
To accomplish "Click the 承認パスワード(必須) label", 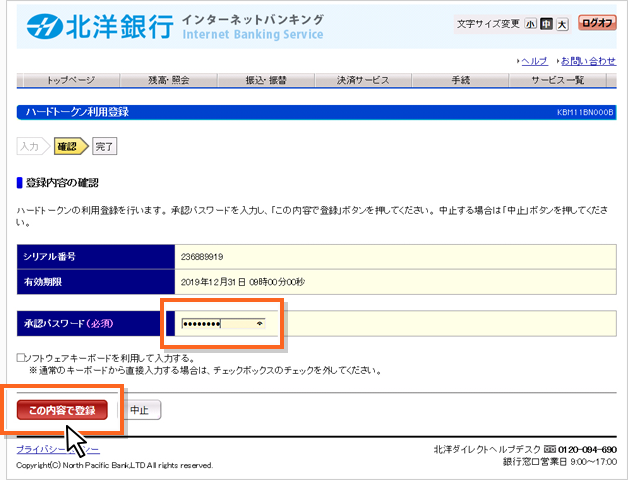I will click(x=68, y=323).
